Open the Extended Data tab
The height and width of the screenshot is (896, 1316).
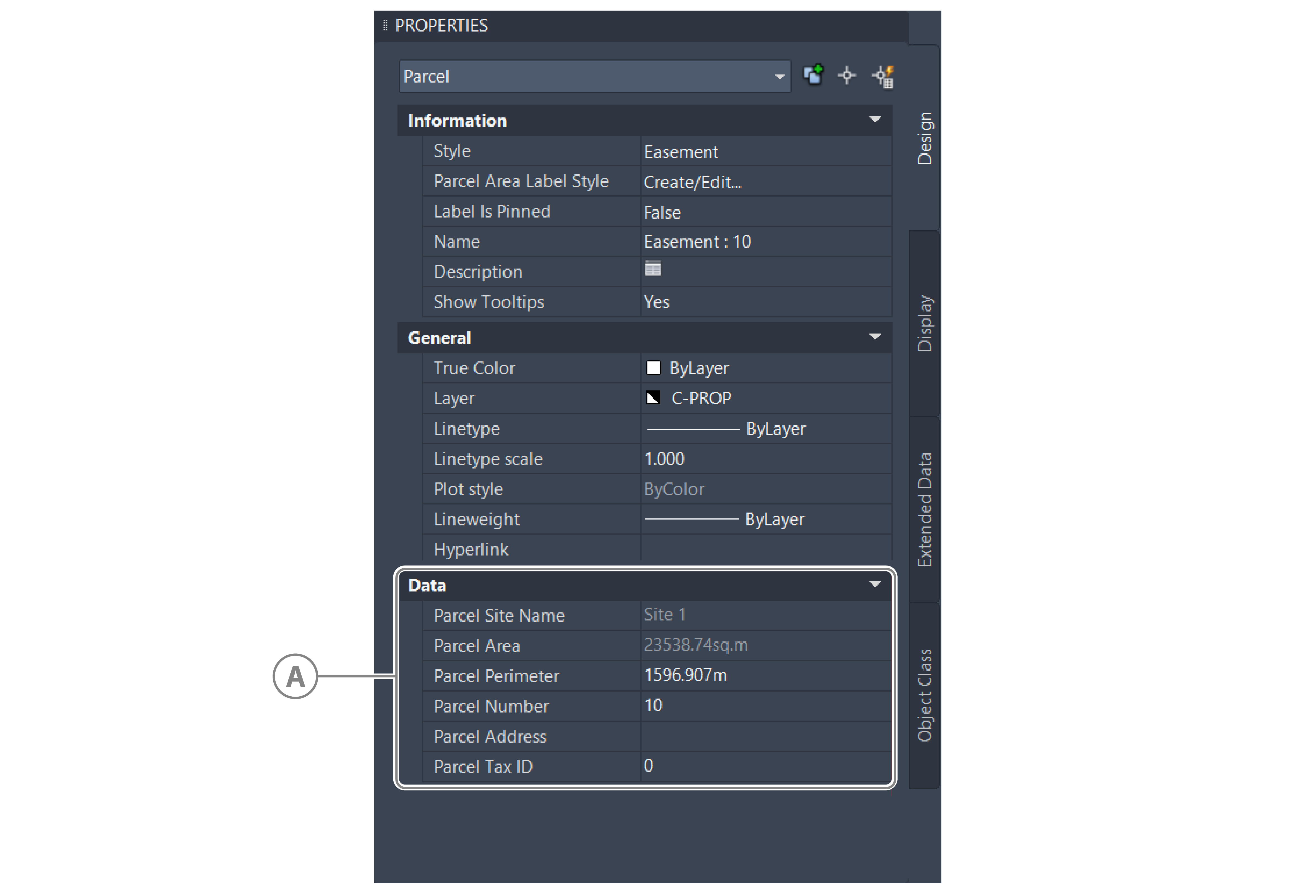(924, 509)
